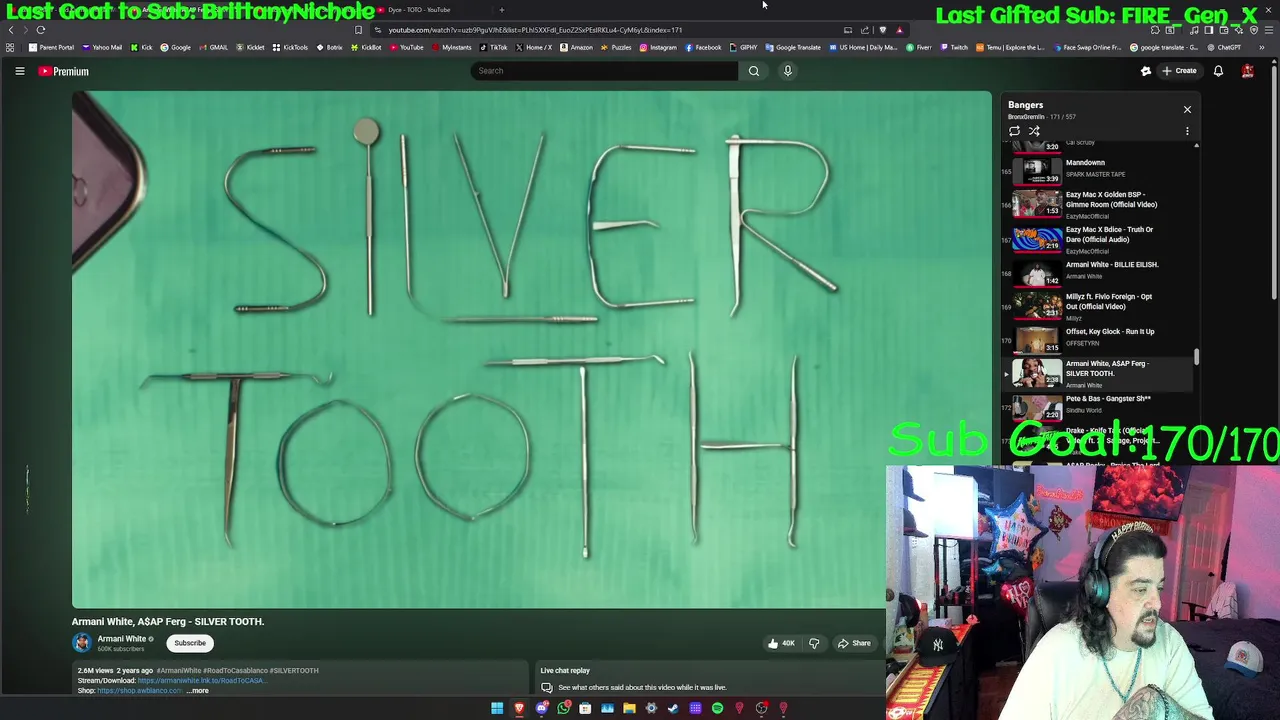Open Bangers playlist title link

1025,105
